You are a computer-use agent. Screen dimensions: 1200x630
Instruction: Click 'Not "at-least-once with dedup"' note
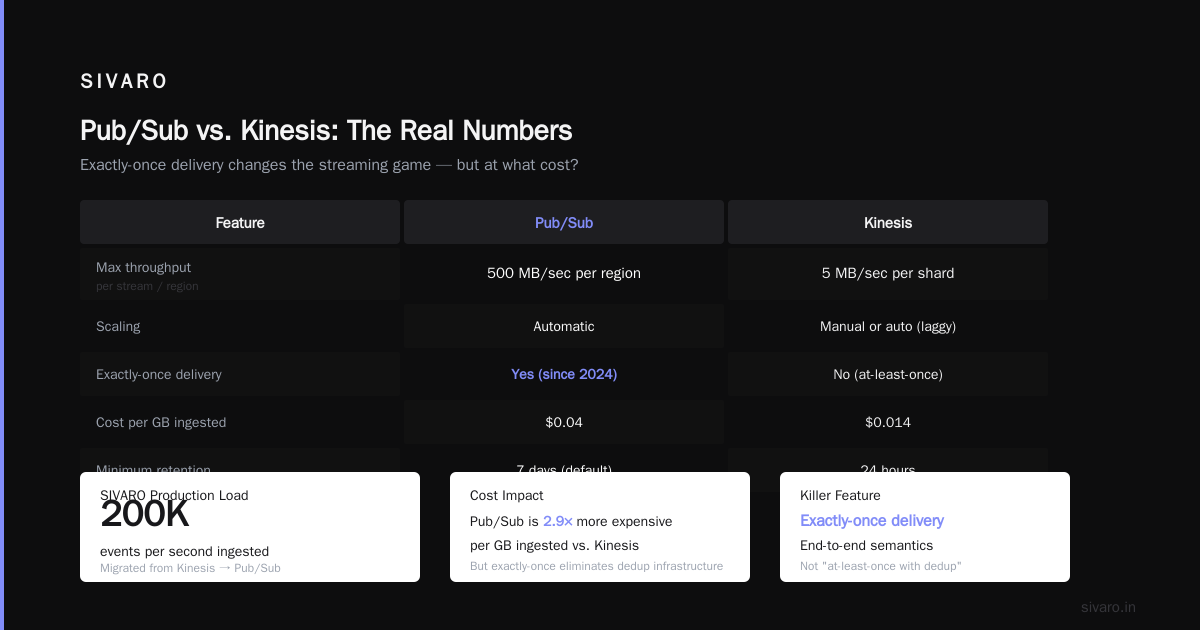880,566
